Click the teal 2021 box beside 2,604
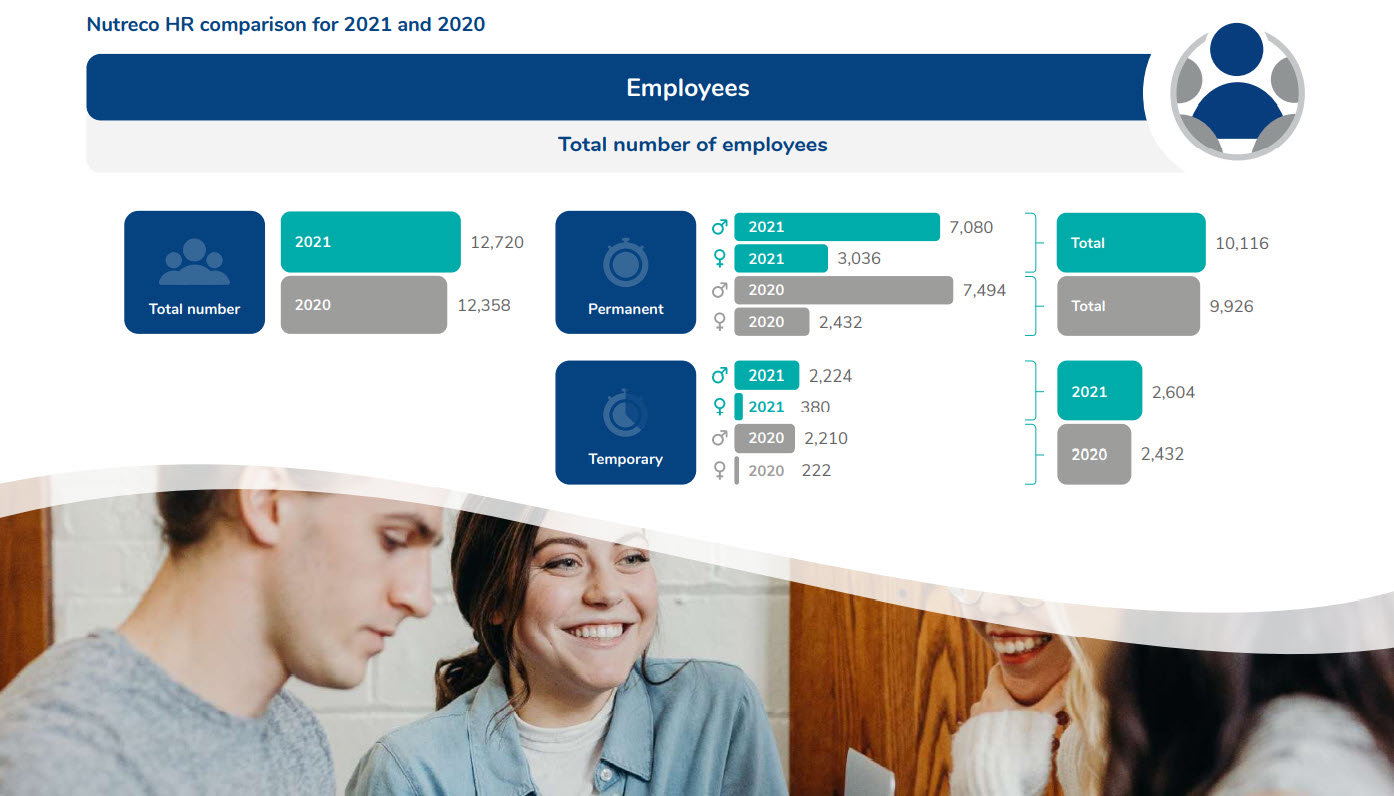The image size is (1394, 796). [x=1099, y=391]
